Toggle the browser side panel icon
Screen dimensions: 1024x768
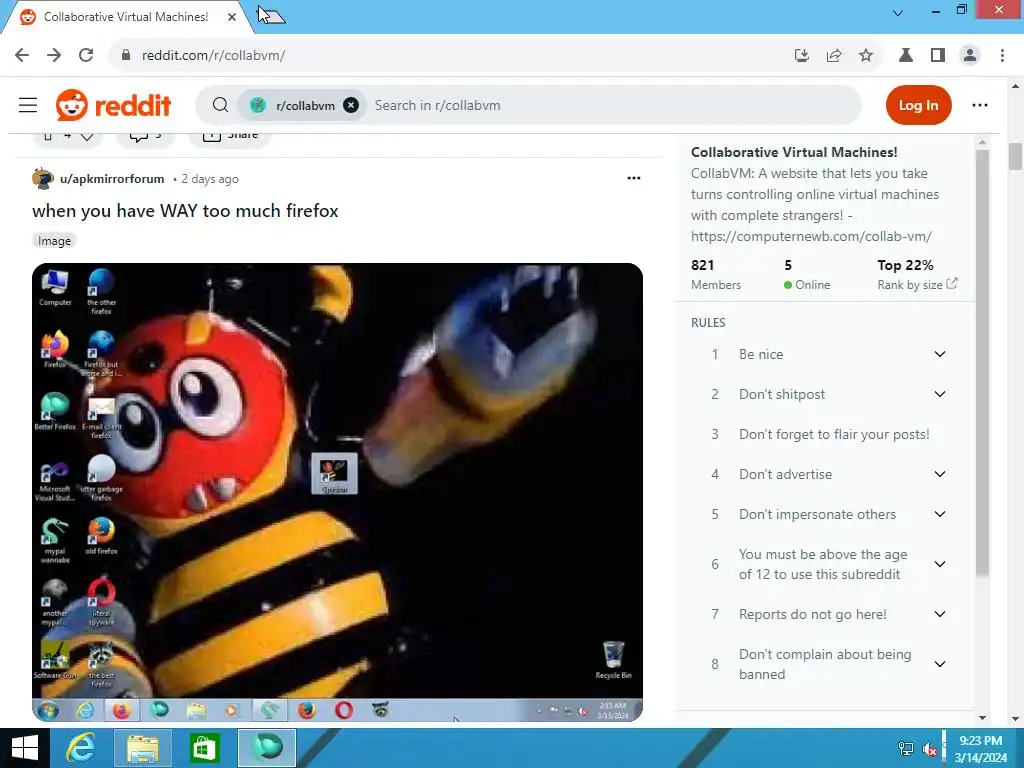point(938,56)
